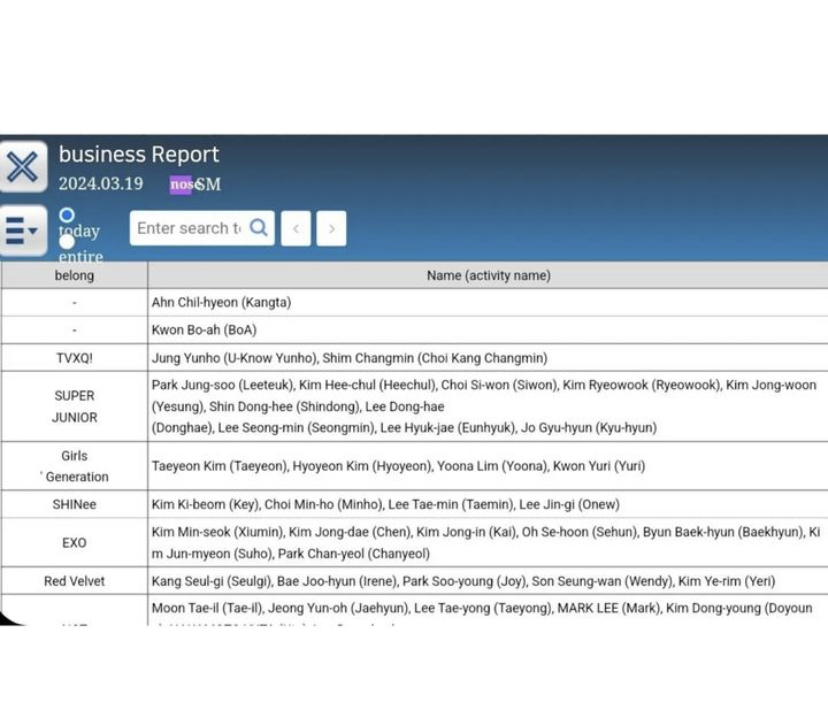Select the Girls' Generation group cell
Viewport: 828px width, 722px height.
click(x=74, y=466)
